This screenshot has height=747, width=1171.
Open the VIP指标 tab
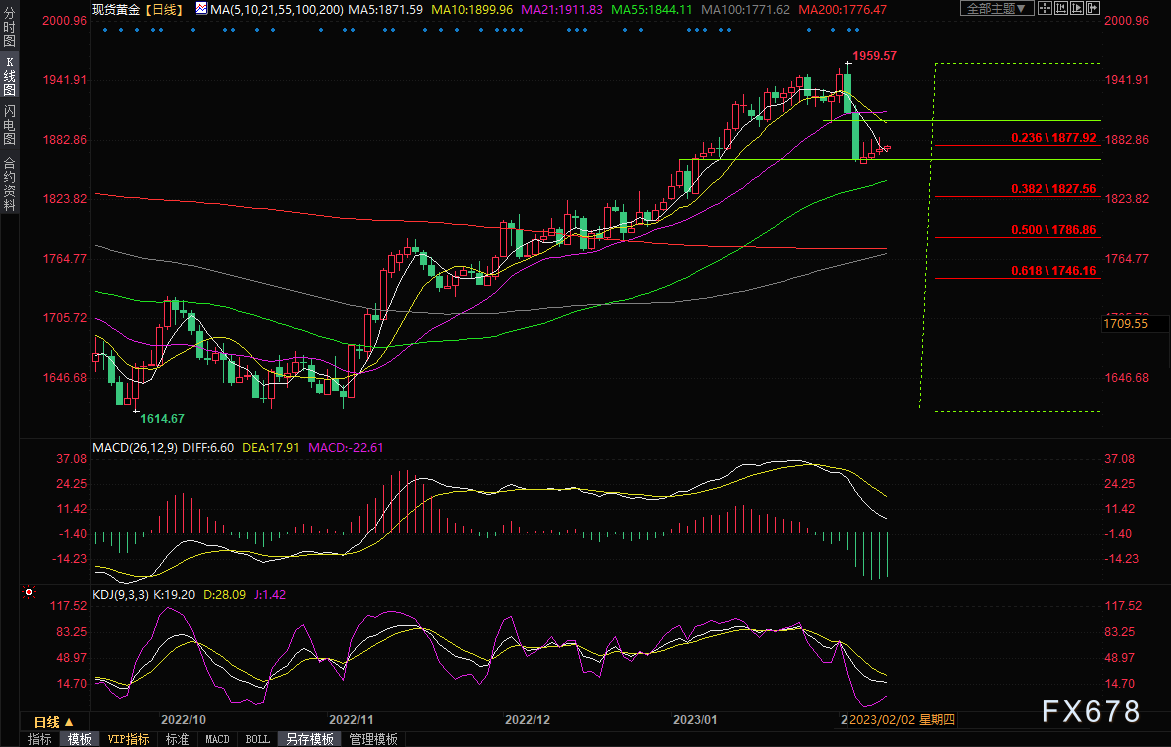pyautogui.click(x=128, y=739)
